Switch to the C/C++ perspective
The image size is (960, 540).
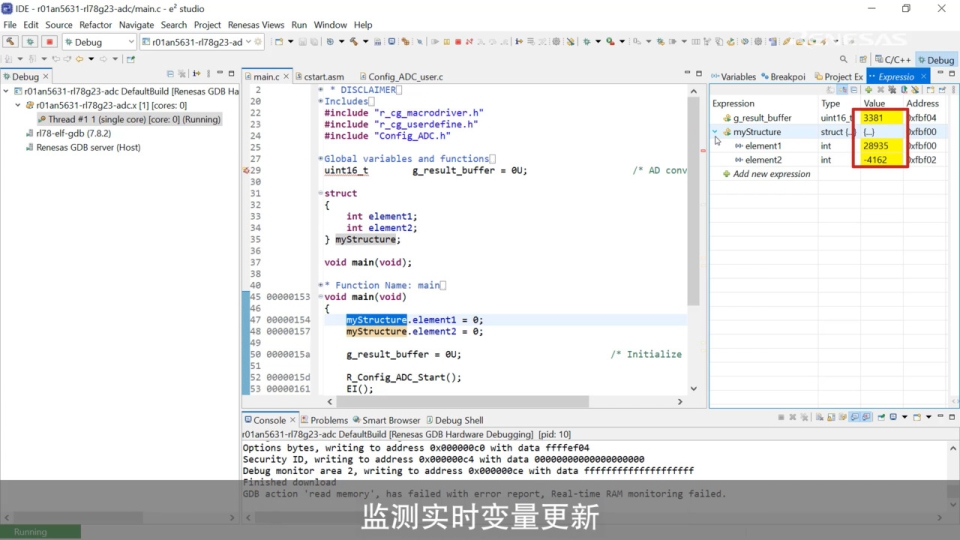click(893, 59)
